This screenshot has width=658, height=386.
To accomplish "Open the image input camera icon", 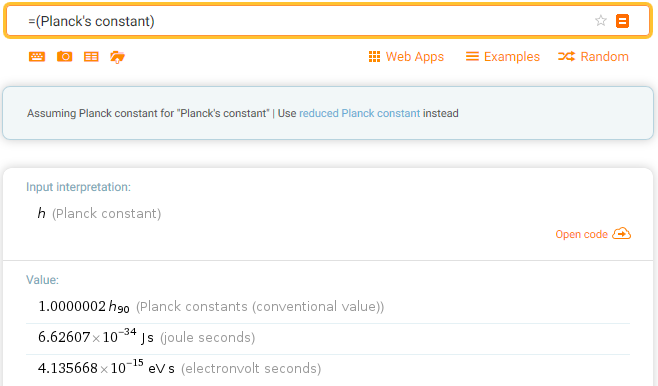I will (x=65, y=56).
